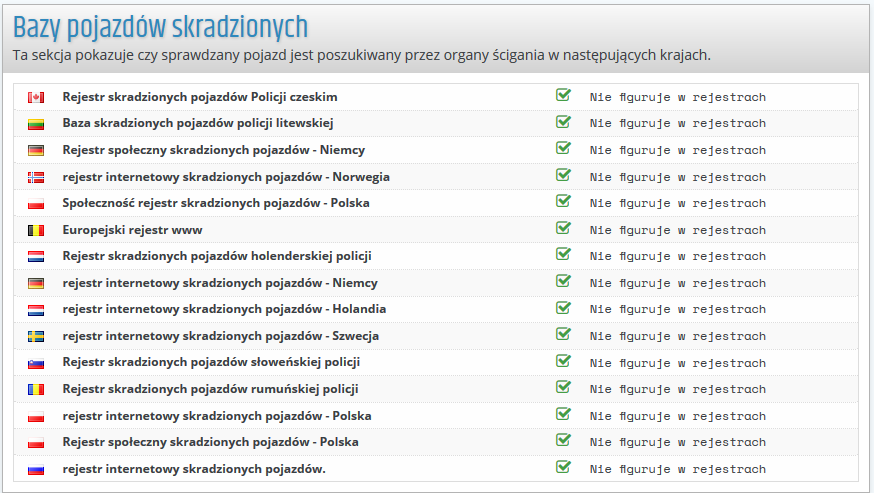Image resolution: width=874 pixels, height=493 pixels.
Task: Click the green checkmark for the Czech police register
Action: 563,95
